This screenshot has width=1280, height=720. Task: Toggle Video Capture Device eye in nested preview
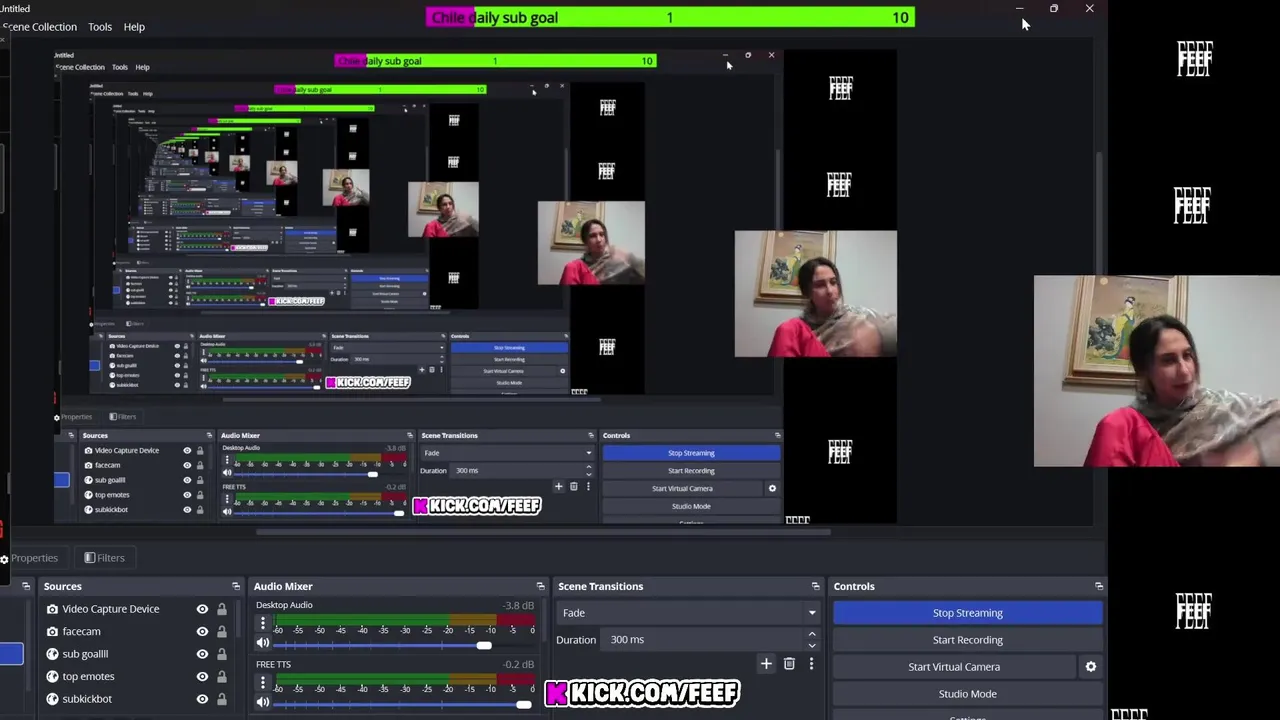tap(187, 451)
